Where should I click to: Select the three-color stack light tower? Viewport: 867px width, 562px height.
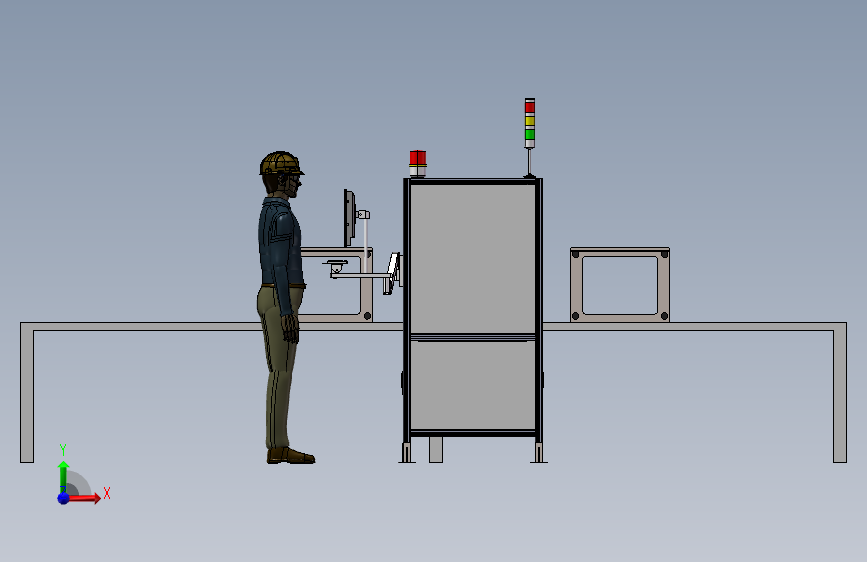530,138
